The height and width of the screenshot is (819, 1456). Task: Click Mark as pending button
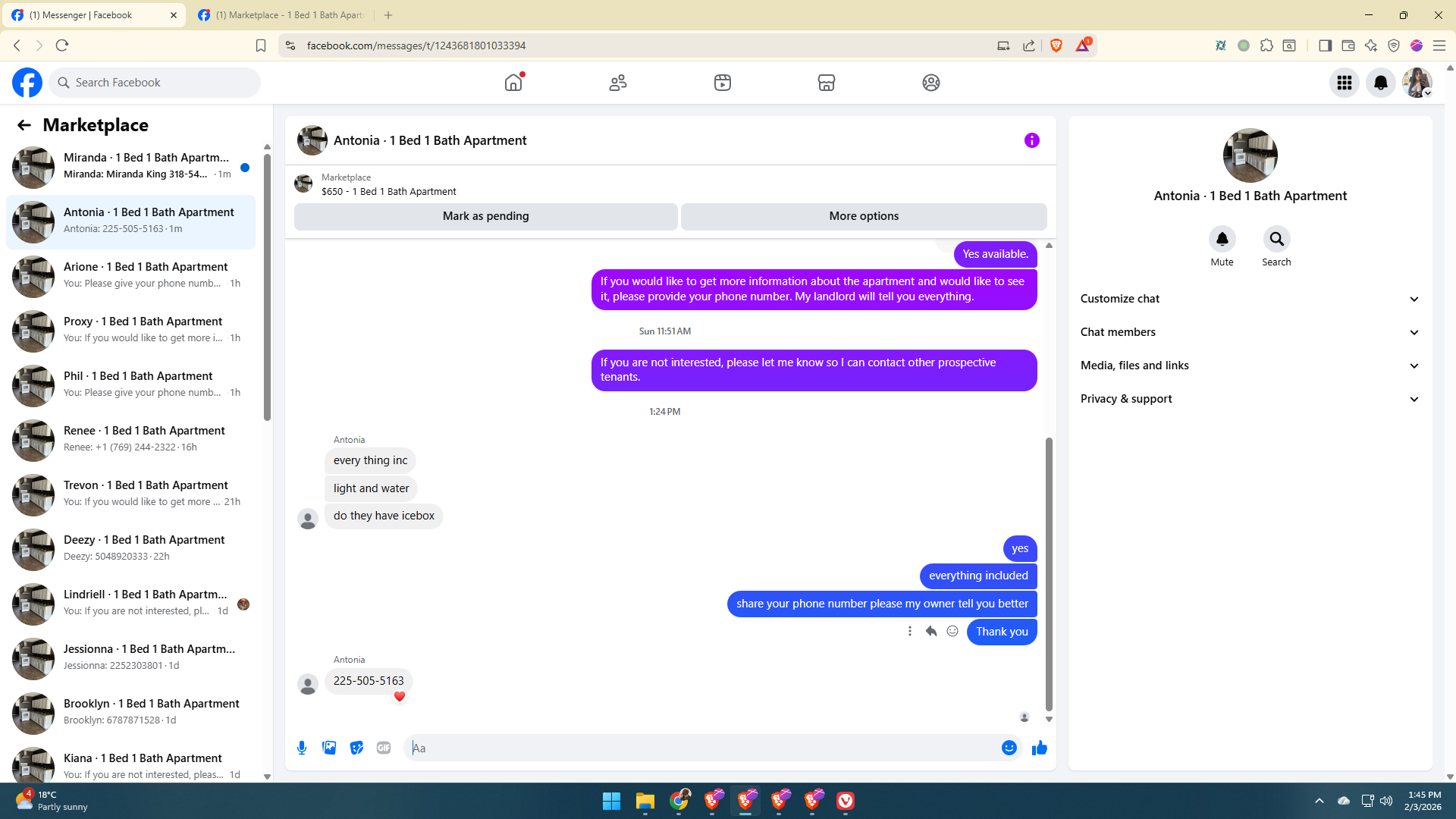(485, 216)
